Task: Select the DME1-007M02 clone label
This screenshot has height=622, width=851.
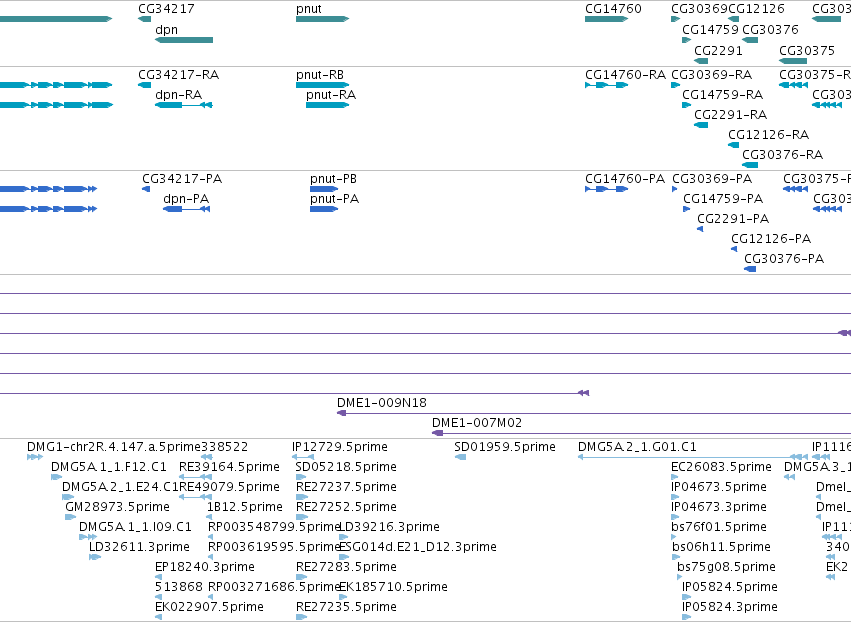Action: point(477,422)
